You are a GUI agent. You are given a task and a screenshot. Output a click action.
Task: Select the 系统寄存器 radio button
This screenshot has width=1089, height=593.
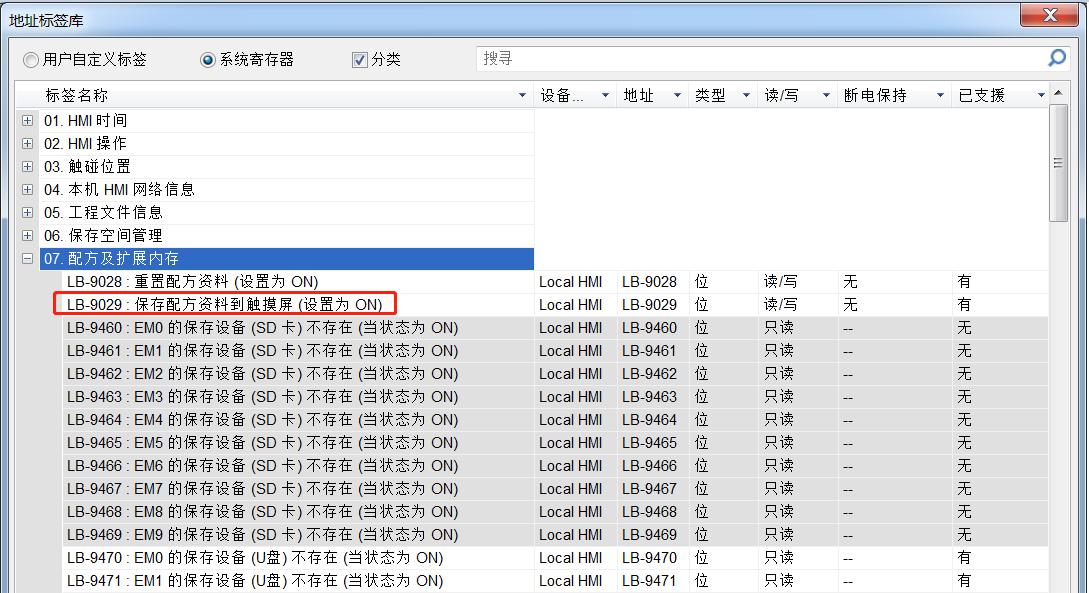pyautogui.click(x=208, y=60)
